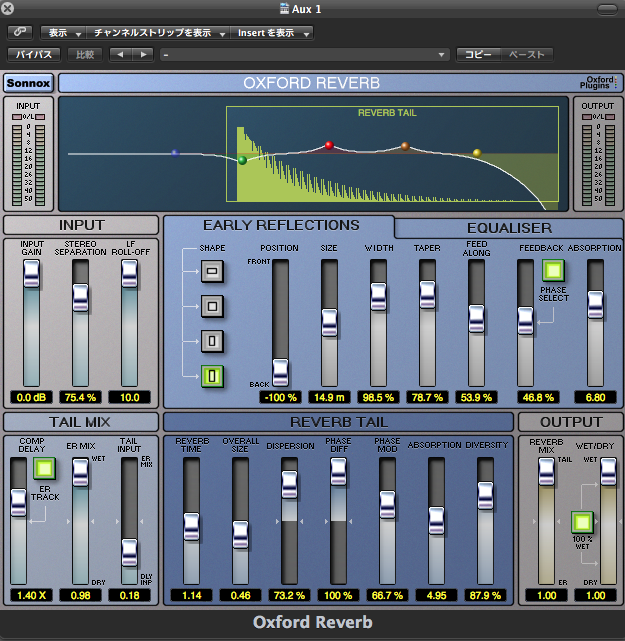625x641 pixels.
Task: Click the Feedback slider handle
Action: coord(526,321)
